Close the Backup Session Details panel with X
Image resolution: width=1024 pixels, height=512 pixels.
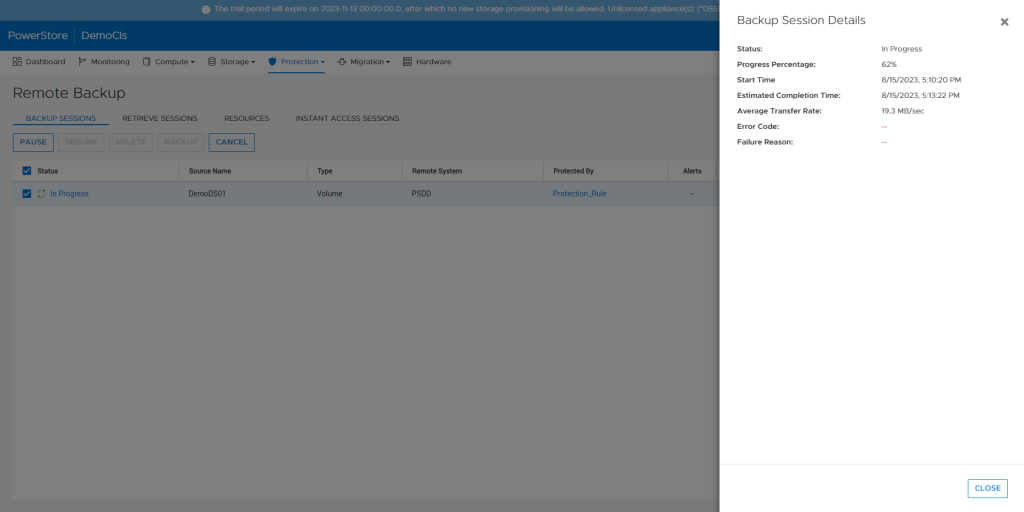(x=1004, y=22)
